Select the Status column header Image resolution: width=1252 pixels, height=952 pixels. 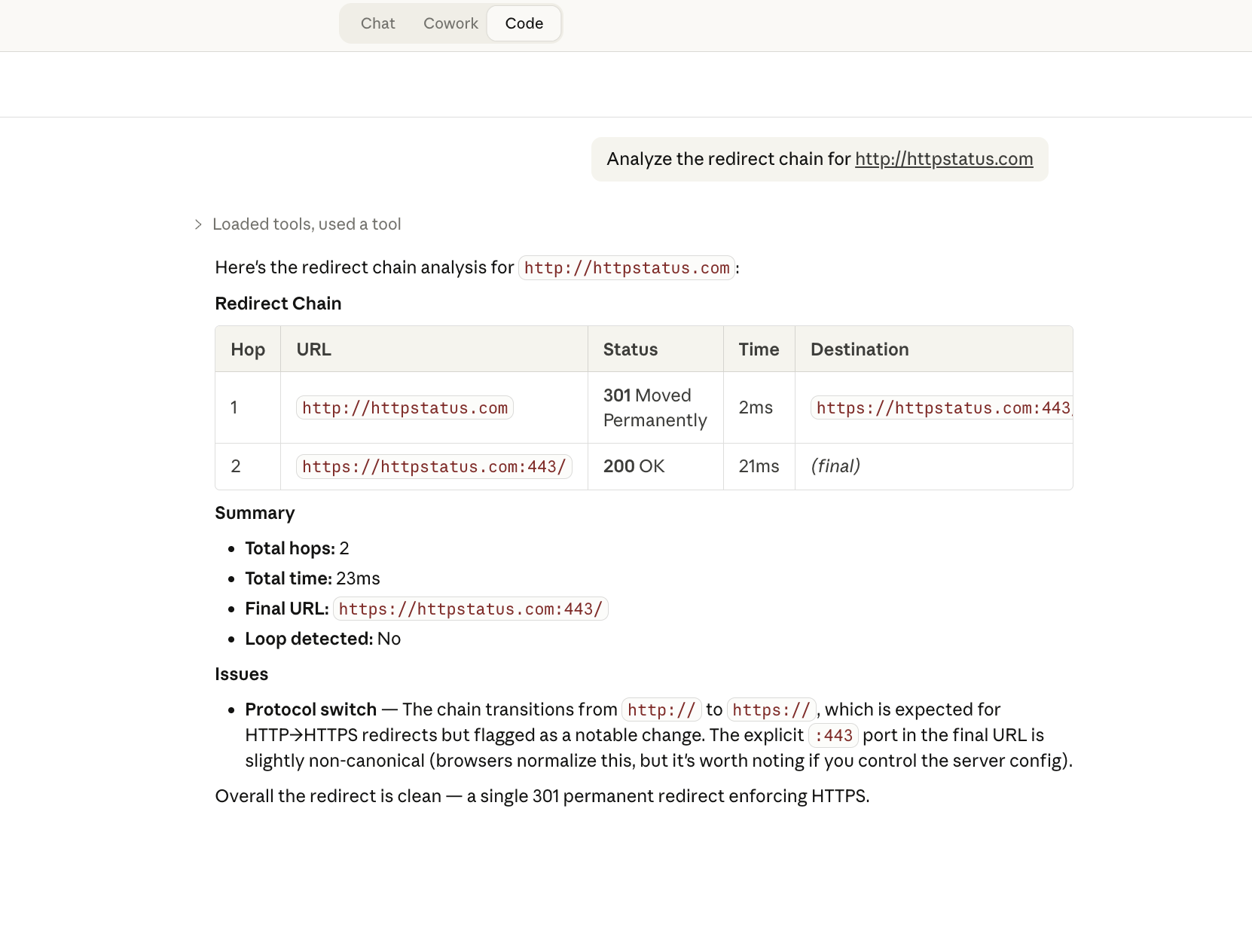click(x=630, y=349)
